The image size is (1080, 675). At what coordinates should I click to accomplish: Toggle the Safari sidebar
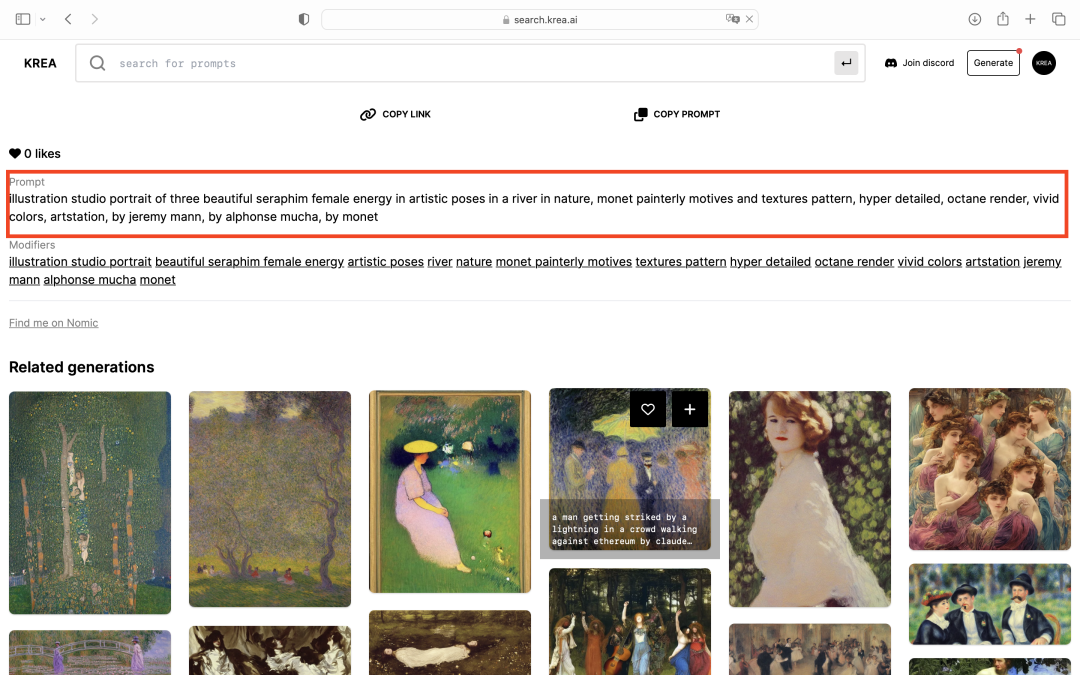23,19
